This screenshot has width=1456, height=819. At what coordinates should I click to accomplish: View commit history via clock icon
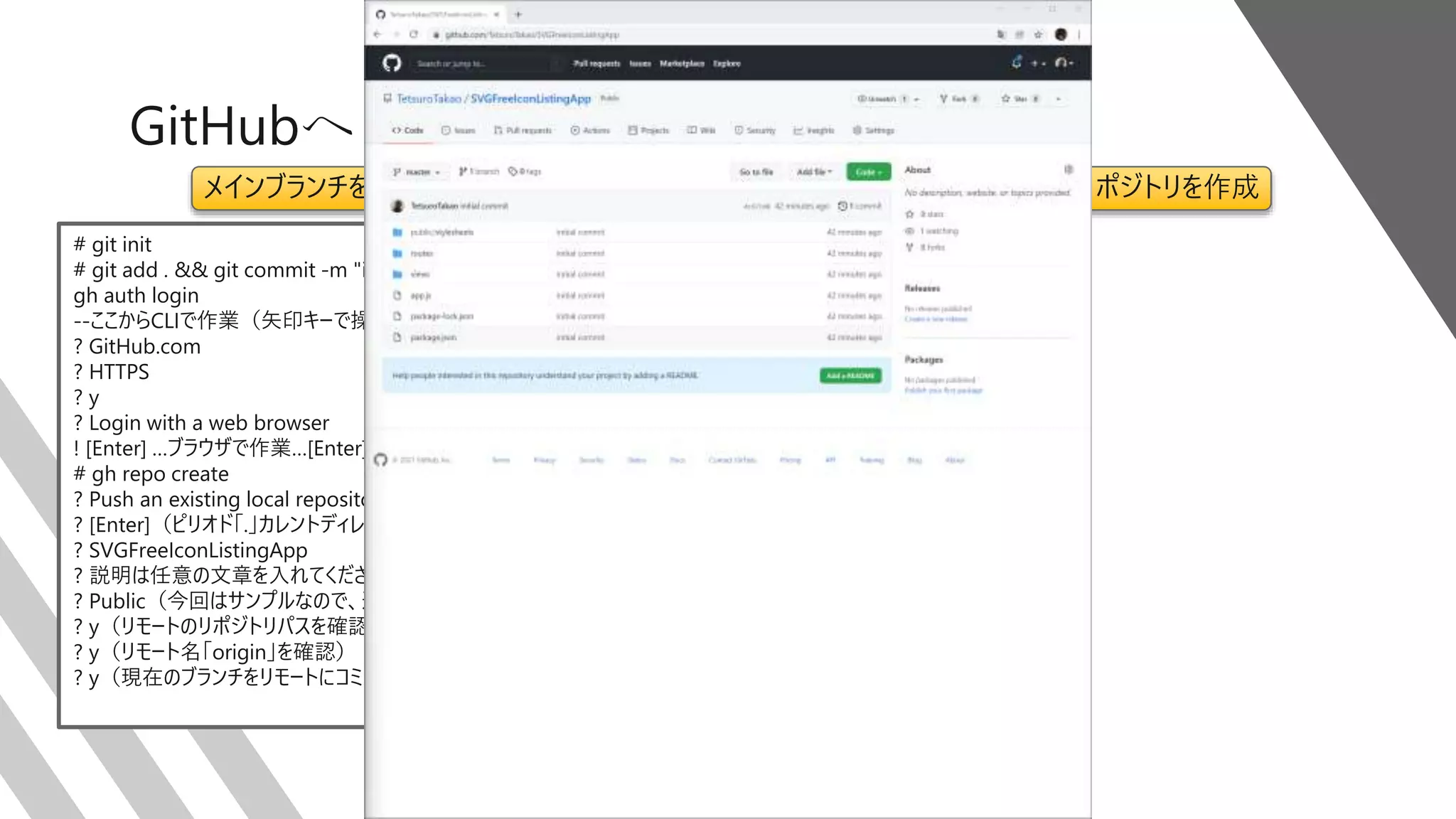click(842, 206)
